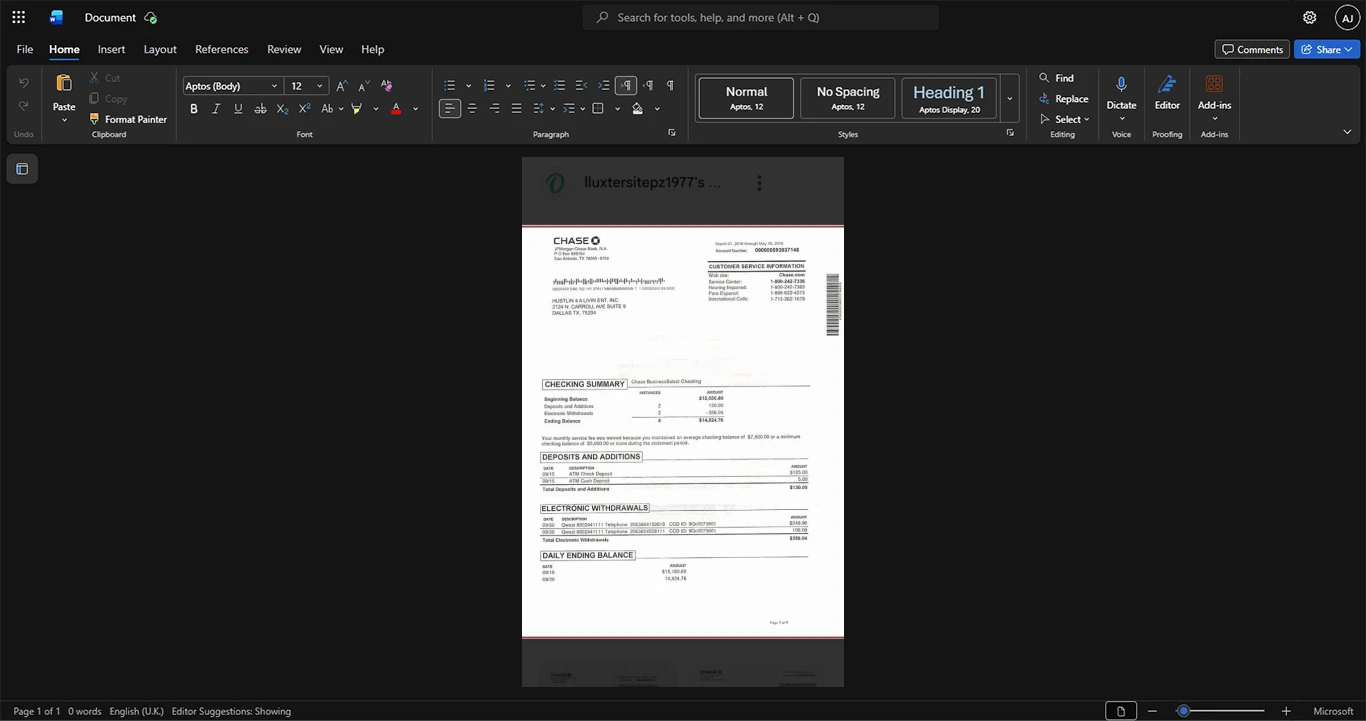Expand the styles gallery arrow

click(x=1010, y=98)
